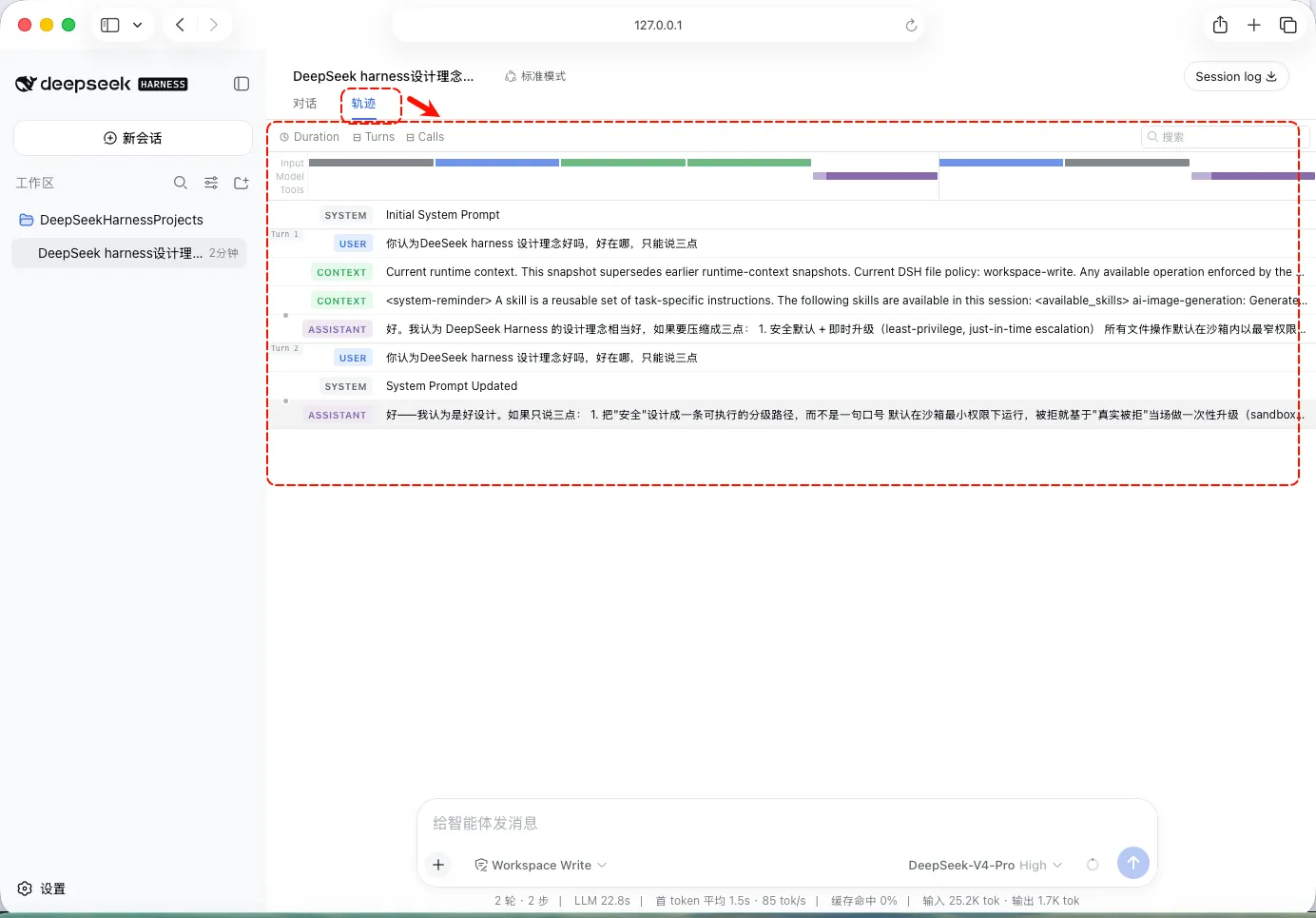Click the 工作区 section label
The image size is (1316, 918).
coord(35,183)
